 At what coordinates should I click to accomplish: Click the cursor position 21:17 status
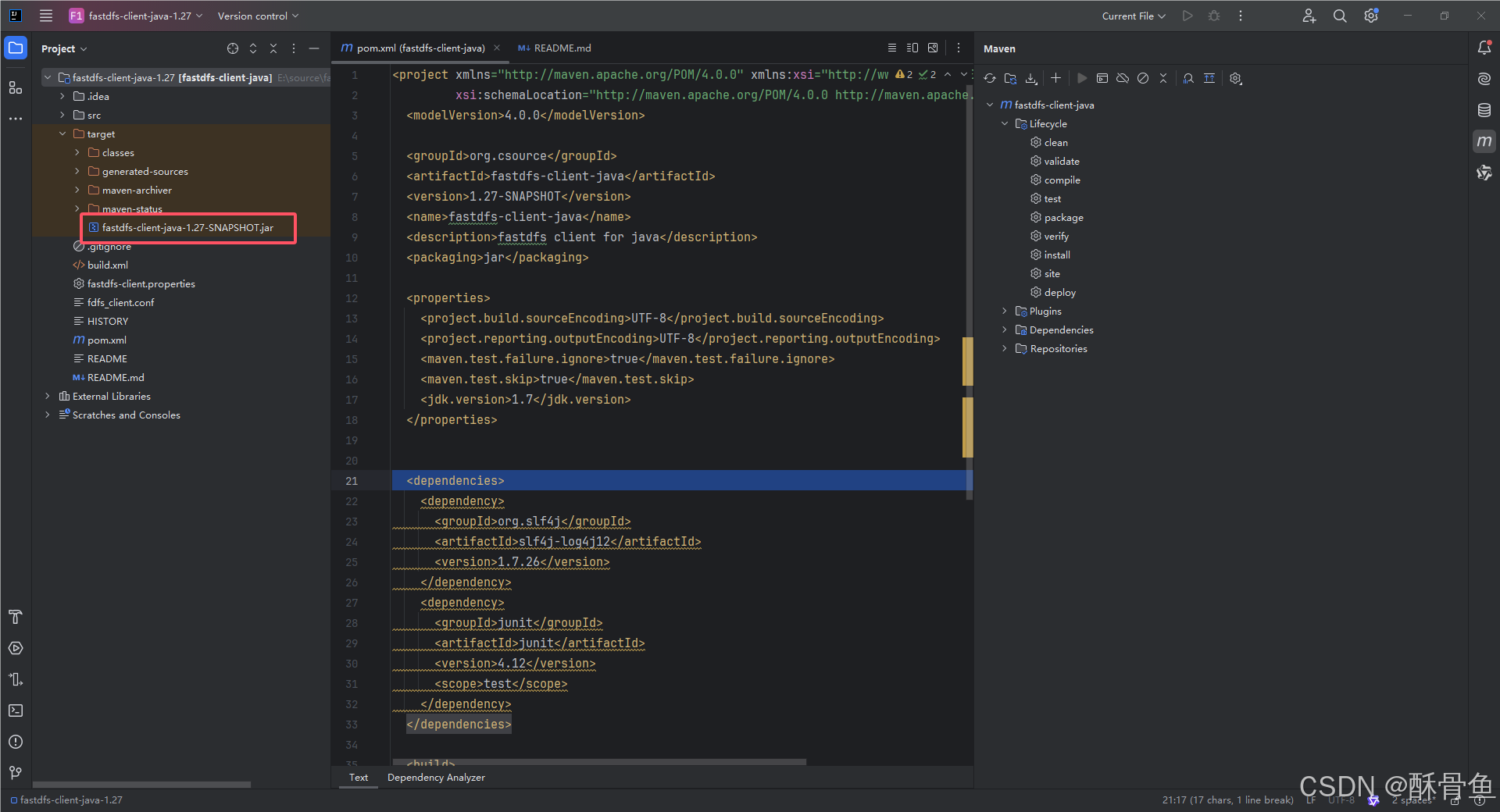click(x=1227, y=800)
